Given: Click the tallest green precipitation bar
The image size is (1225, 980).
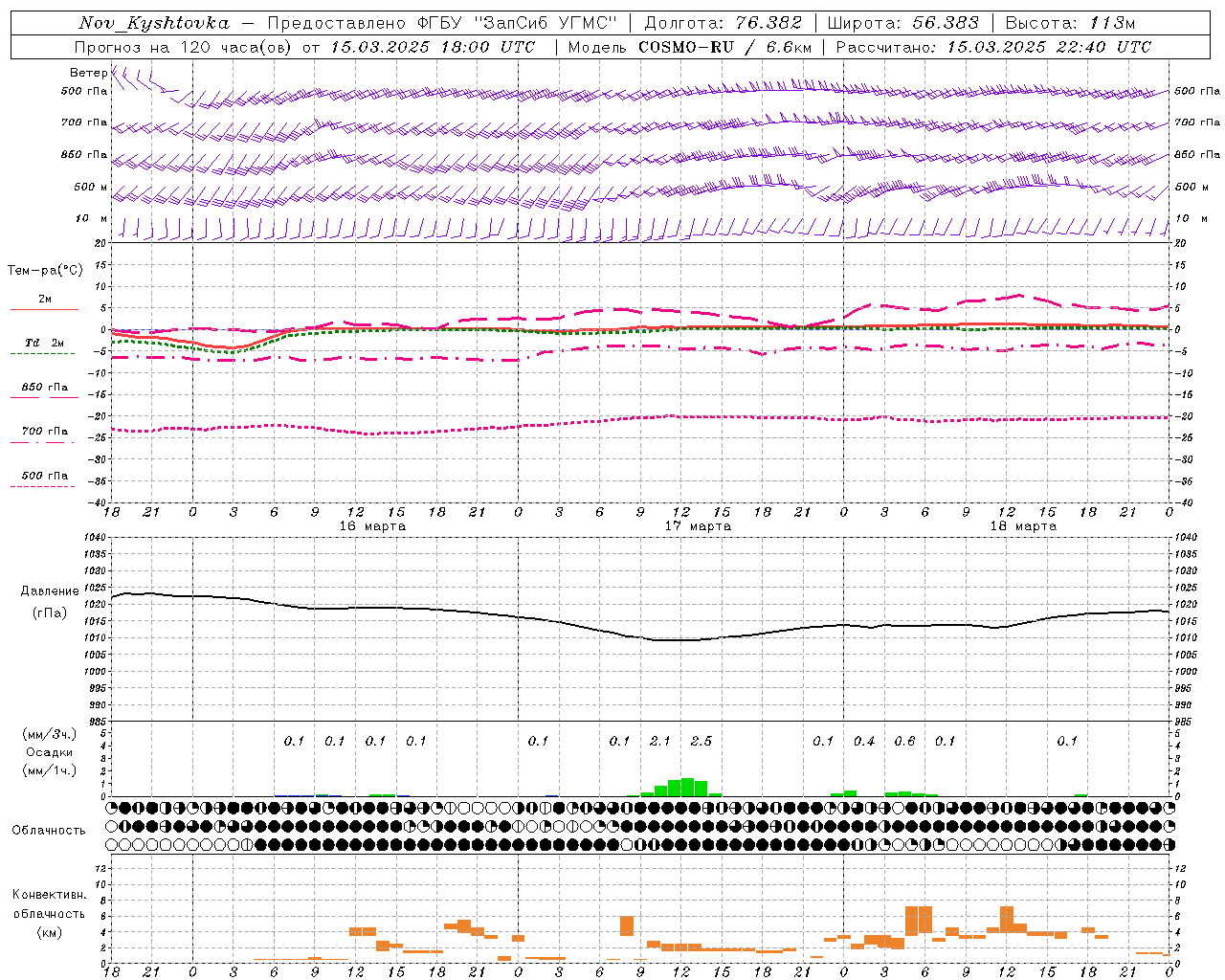Looking at the screenshot, I should click(687, 787).
